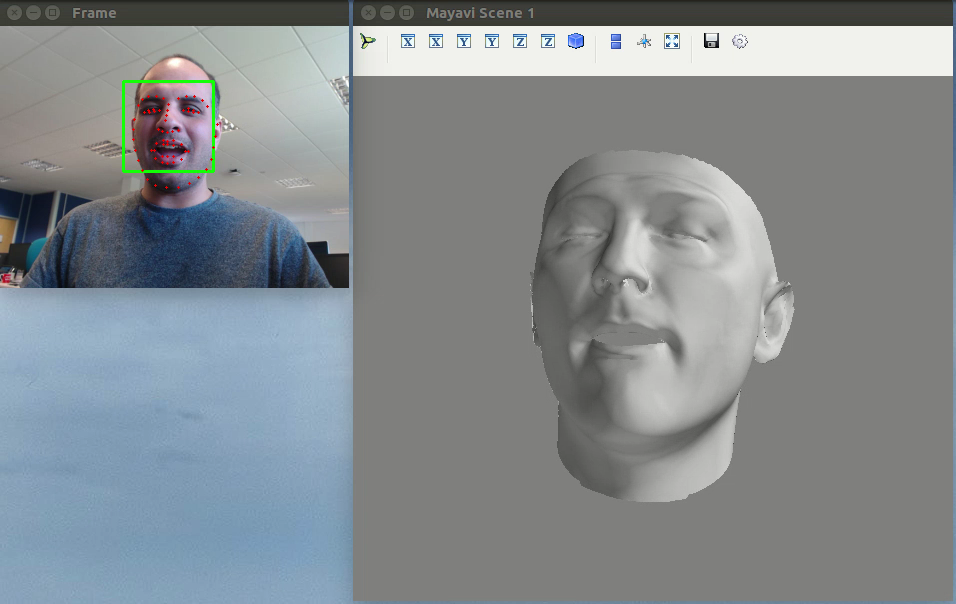Toggle parallel projection in the scene toolbar
Screen dimensions: 956x604
coord(616,41)
